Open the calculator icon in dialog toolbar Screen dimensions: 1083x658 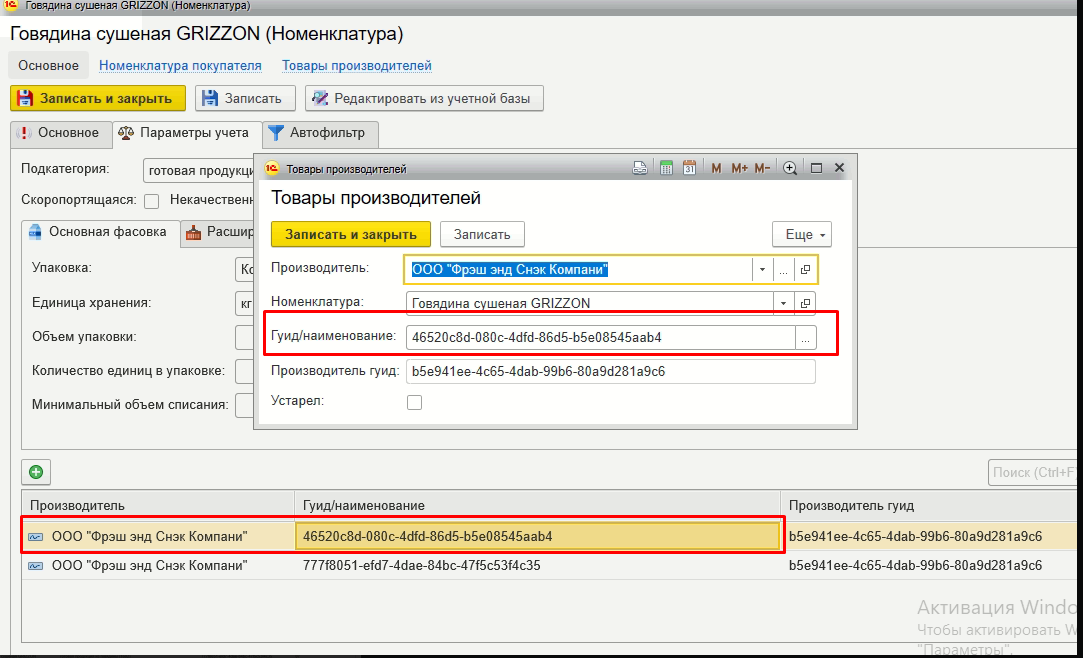coord(666,168)
